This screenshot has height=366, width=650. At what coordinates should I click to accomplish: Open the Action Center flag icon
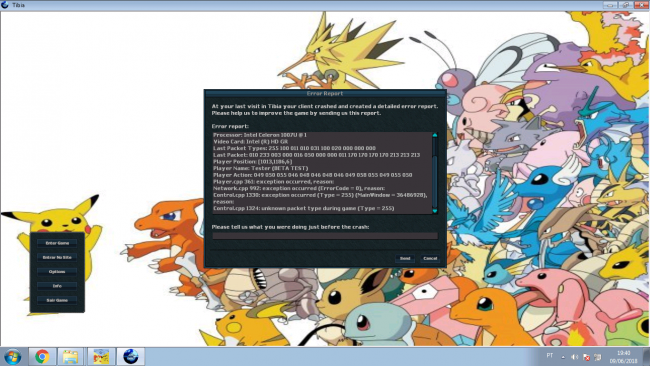pos(587,357)
